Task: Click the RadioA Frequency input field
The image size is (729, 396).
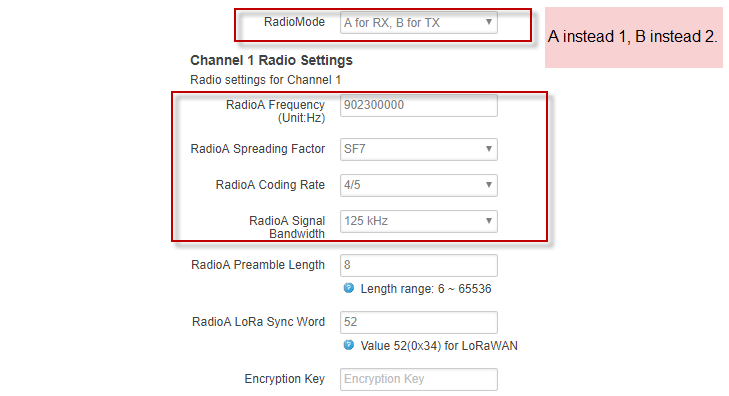Action: click(418, 106)
